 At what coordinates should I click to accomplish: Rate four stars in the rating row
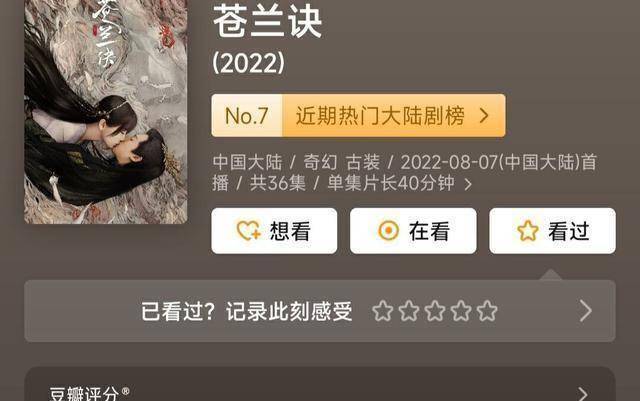click(x=461, y=311)
